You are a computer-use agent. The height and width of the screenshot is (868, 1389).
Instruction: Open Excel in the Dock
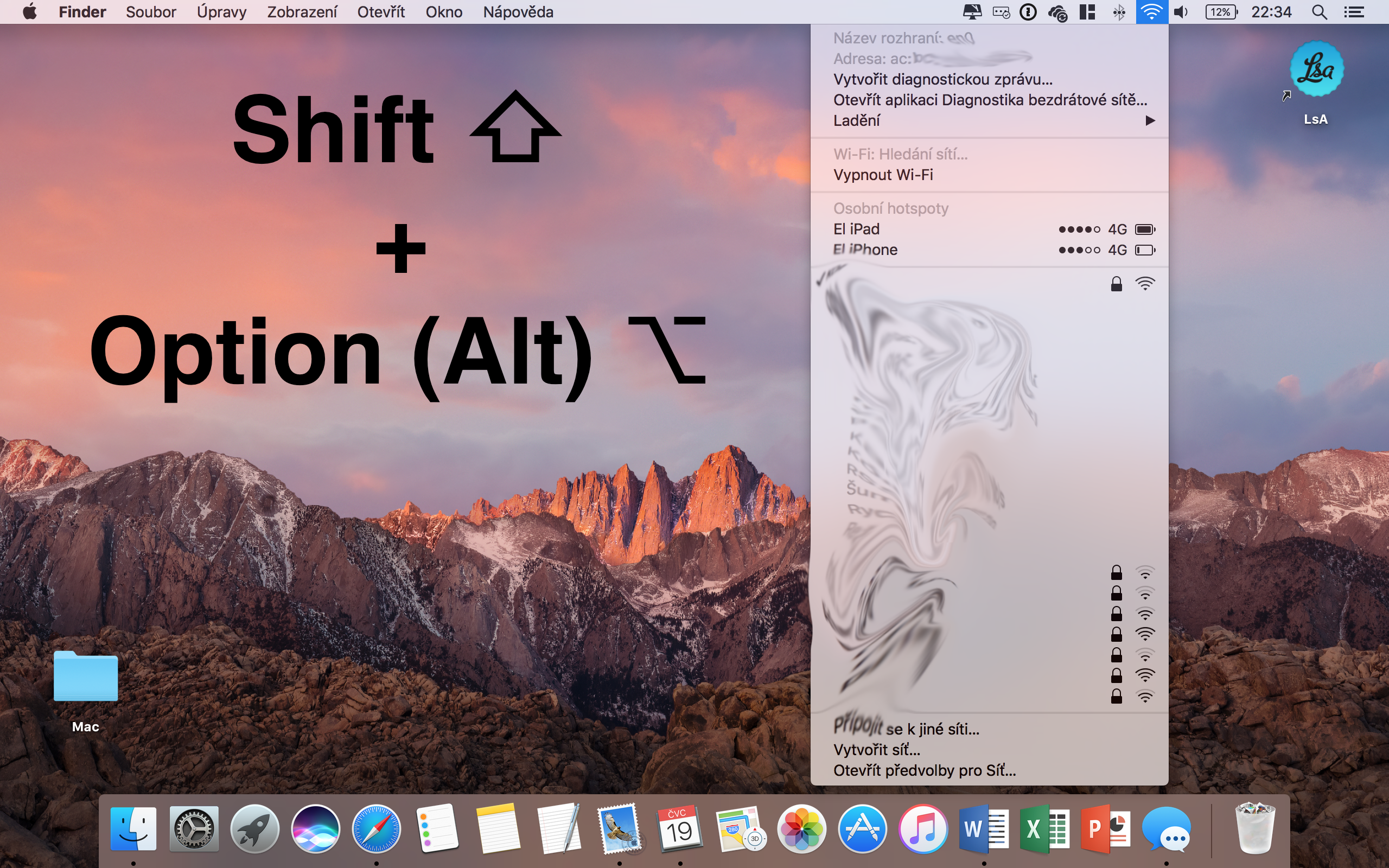(1044, 829)
